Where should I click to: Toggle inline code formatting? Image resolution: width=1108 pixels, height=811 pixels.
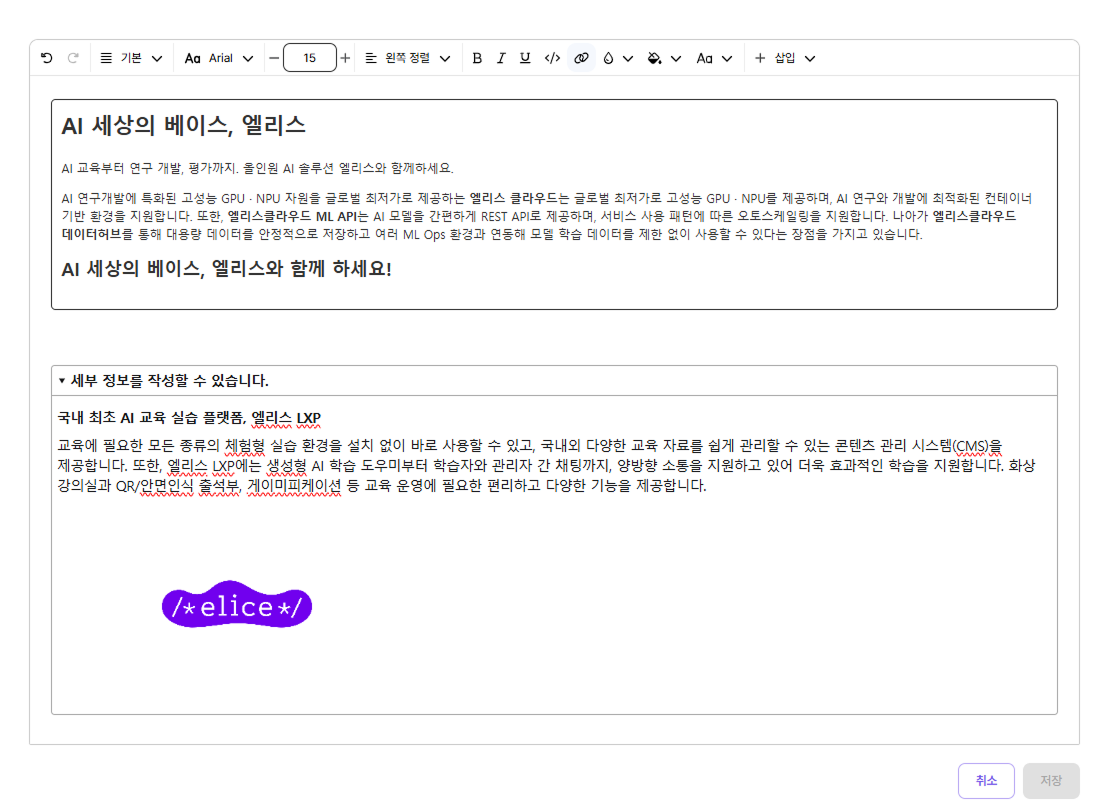tap(552, 58)
